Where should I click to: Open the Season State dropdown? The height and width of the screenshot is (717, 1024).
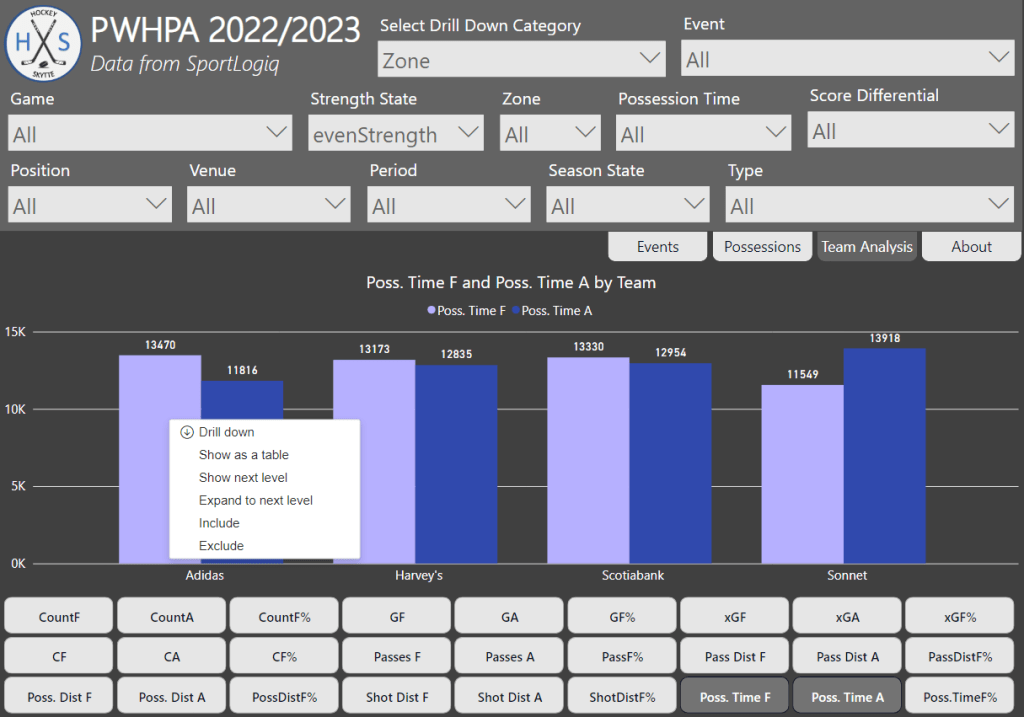coord(628,206)
